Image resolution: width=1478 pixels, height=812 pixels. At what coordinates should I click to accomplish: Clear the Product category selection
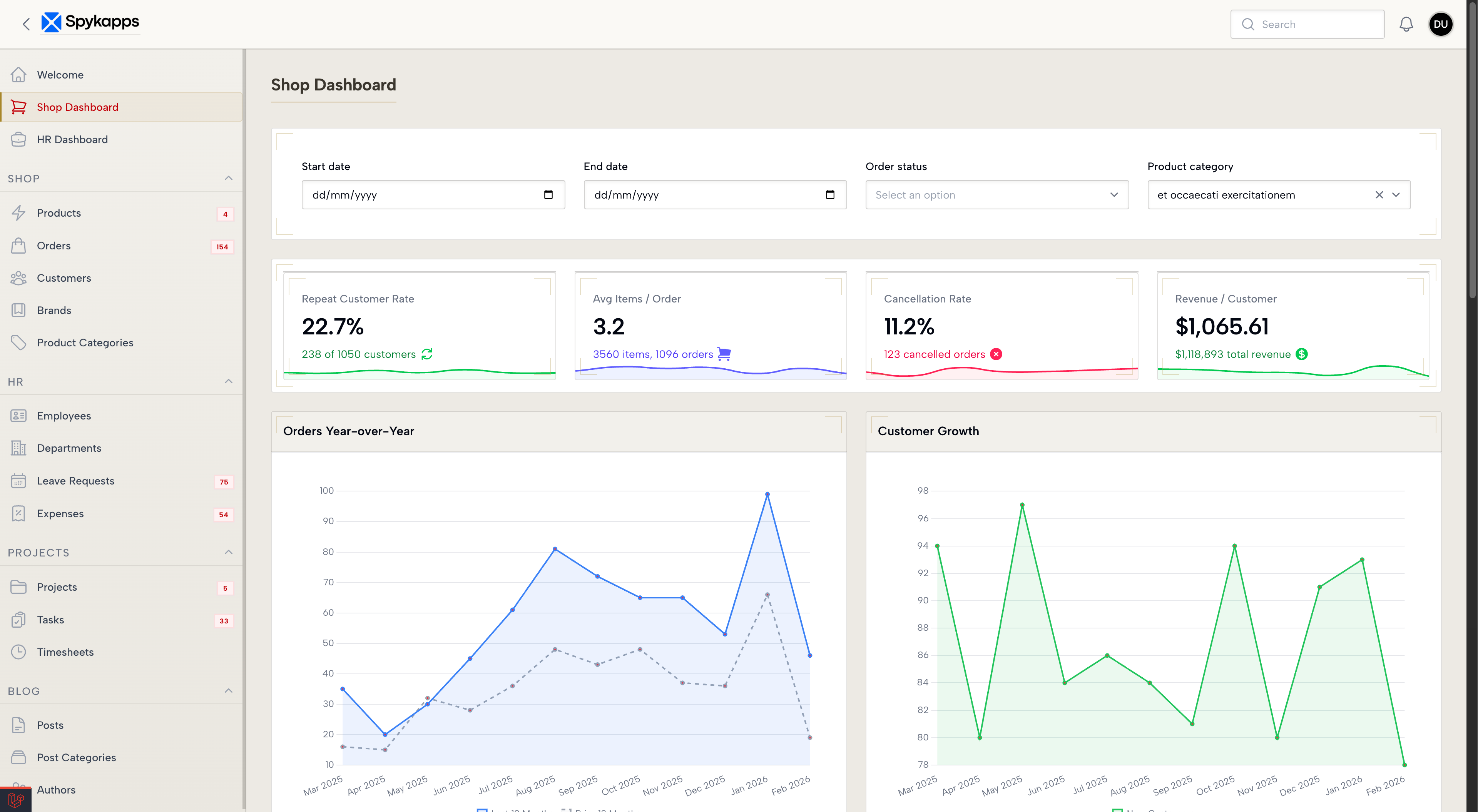click(x=1379, y=195)
